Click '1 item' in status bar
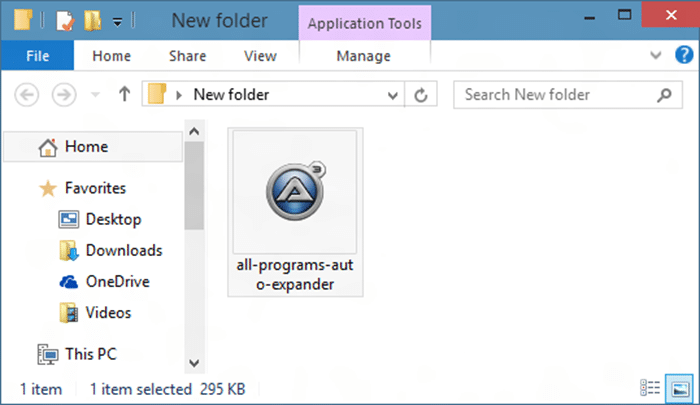Image resolution: width=700 pixels, height=405 pixels. [41, 389]
